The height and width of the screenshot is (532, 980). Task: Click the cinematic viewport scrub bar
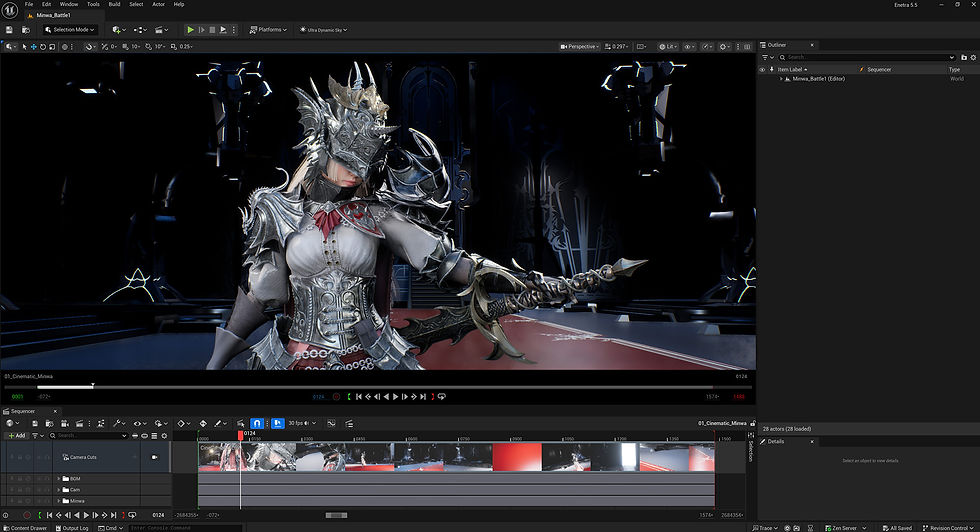tap(377, 387)
